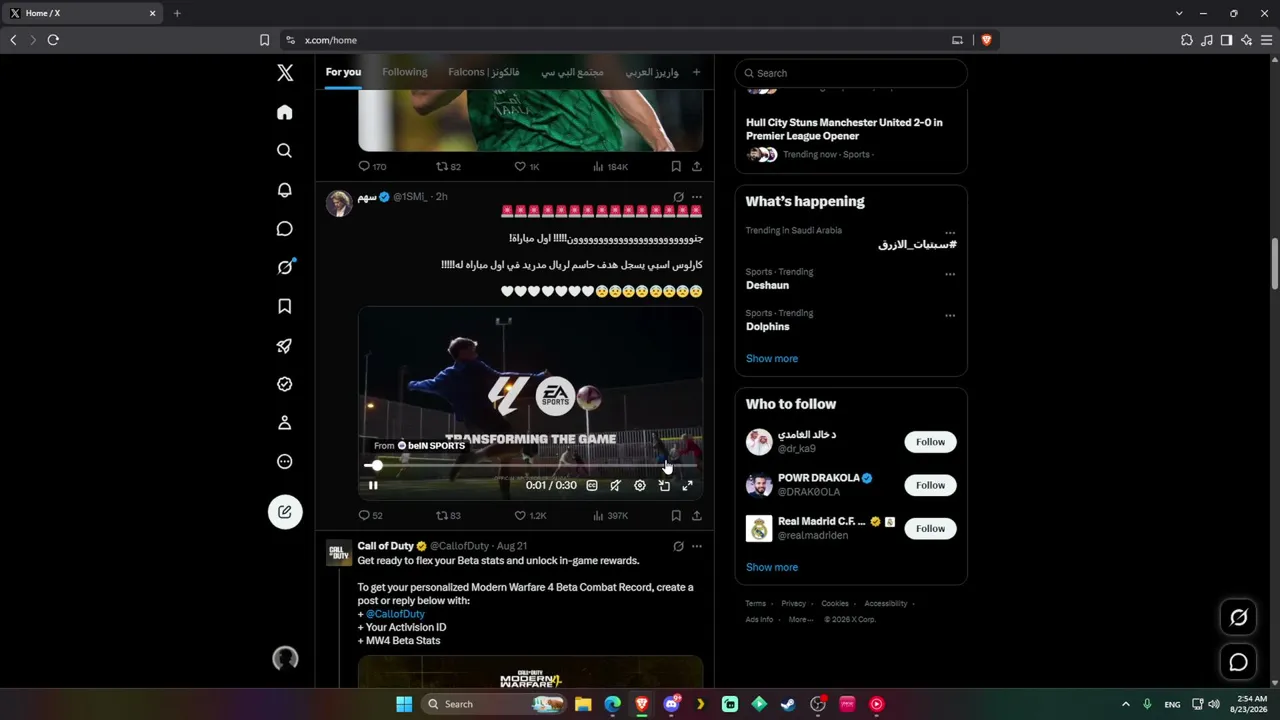Enter fullscreen on the video

688,486
